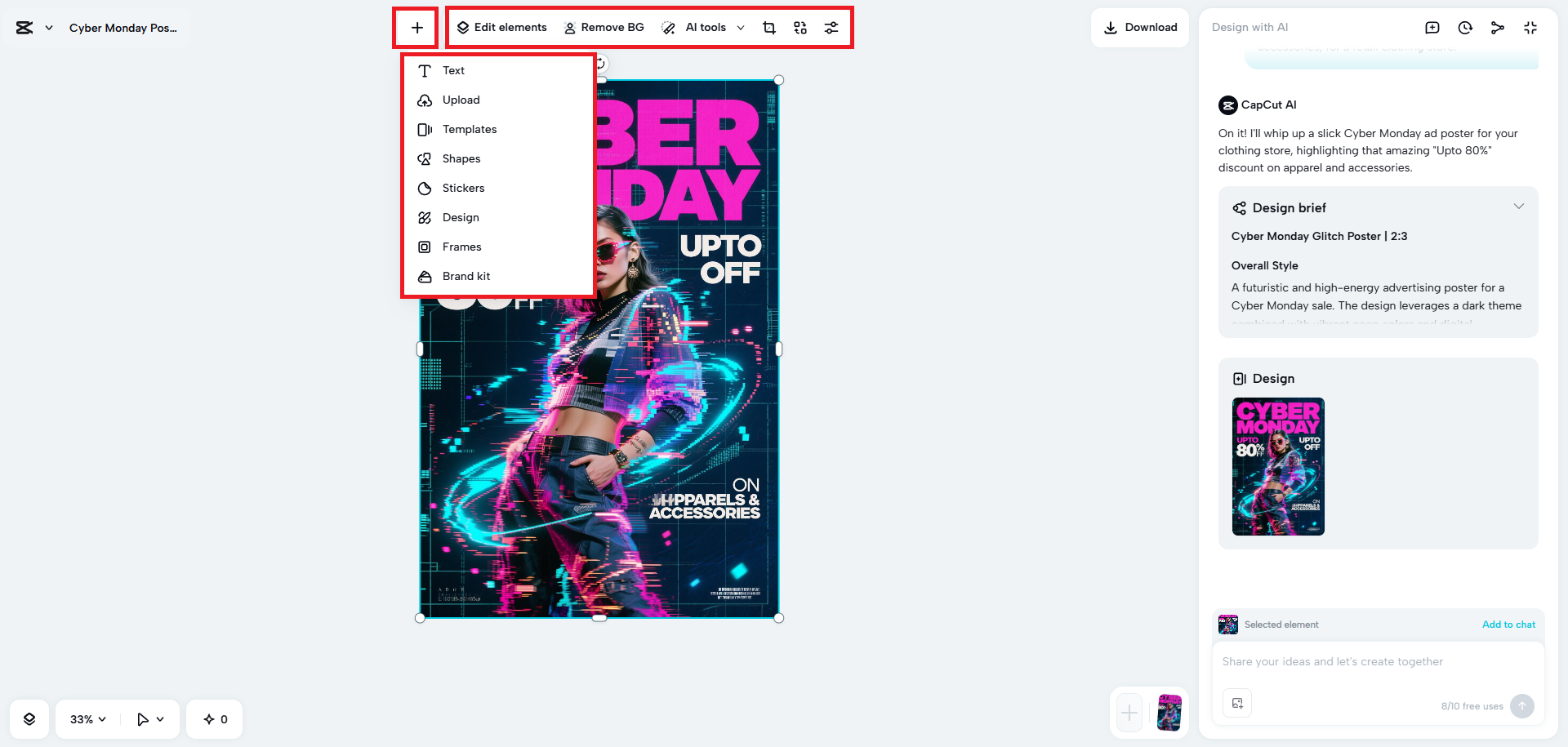Click Remove BG in the toolbar
Image resolution: width=1568 pixels, height=747 pixels.
[x=604, y=27]
